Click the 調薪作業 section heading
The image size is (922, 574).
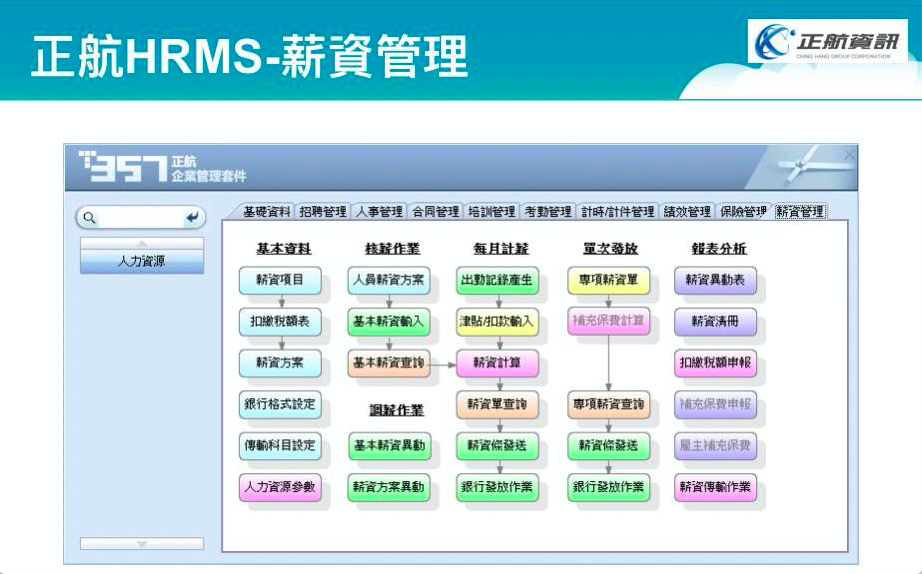point(396,411)
